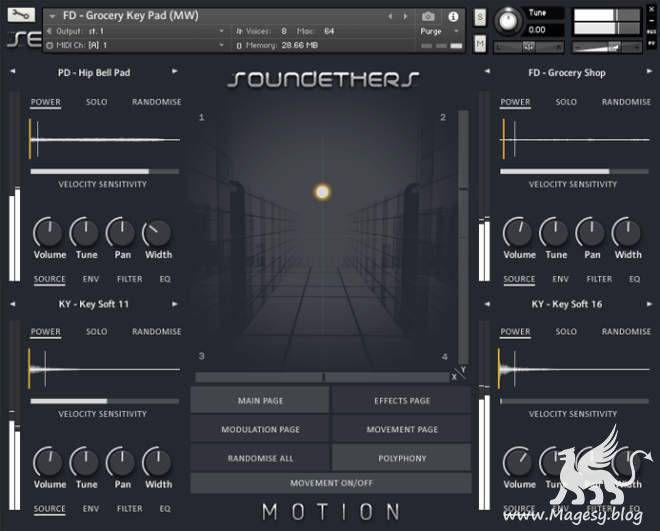This screenshot has width=660, height=531.
Task: Select next sample for KY - Key Soft 16
Action: [649, 304]
